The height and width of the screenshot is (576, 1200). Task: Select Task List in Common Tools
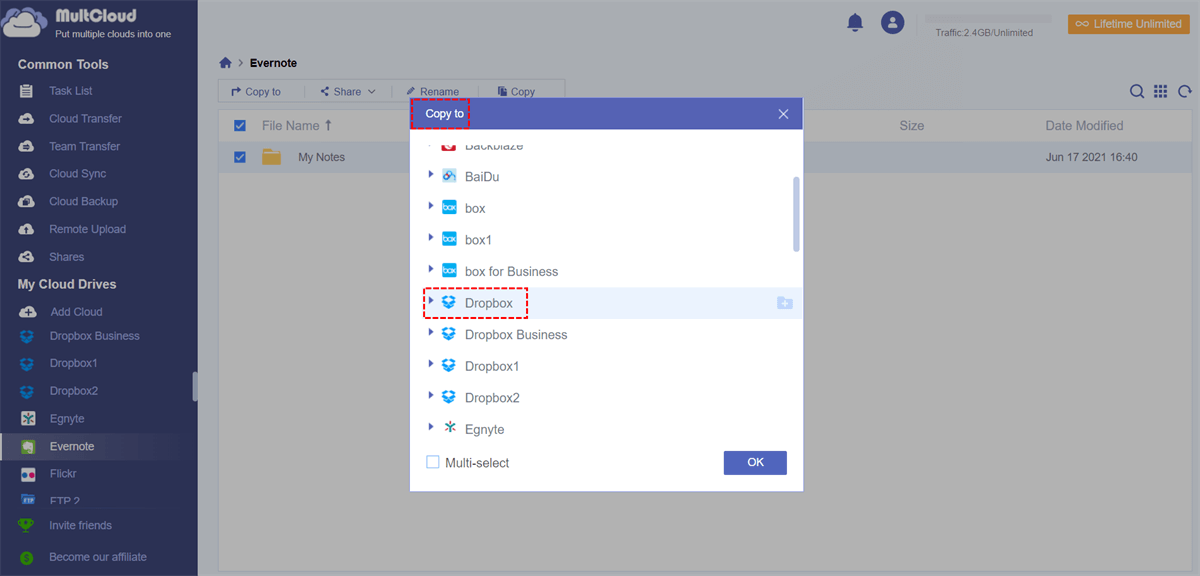coord(70,91)
